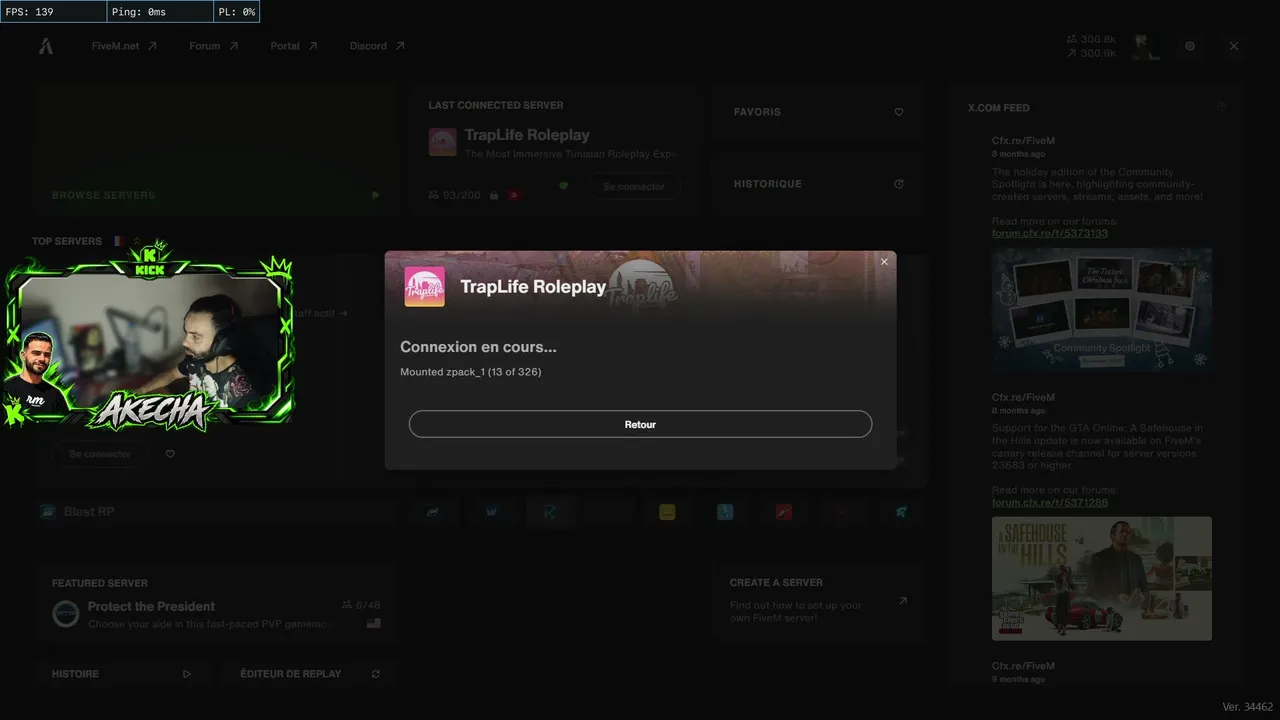Click the Protect the President server icon

point(66,613)
